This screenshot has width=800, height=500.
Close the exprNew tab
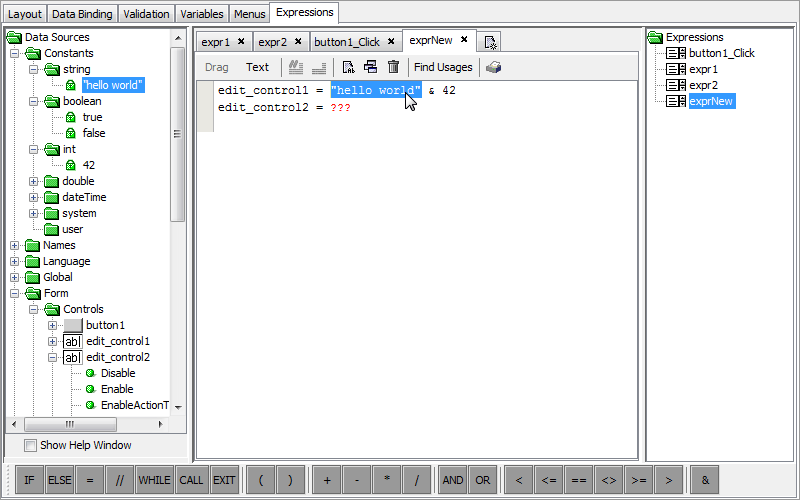pyautogui.click(x=464, y=41)
